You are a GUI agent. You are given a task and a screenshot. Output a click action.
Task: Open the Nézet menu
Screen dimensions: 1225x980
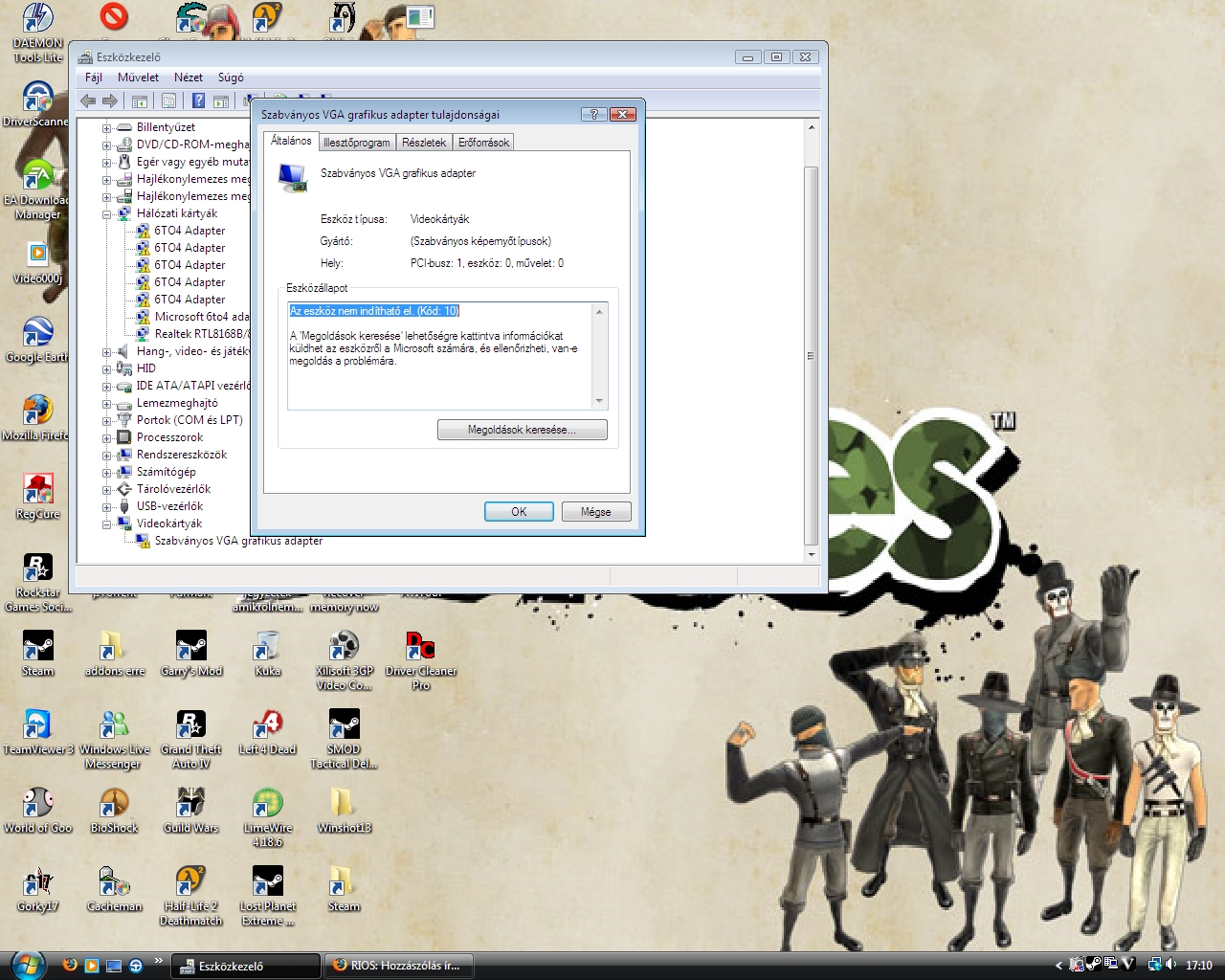[189, 78]
